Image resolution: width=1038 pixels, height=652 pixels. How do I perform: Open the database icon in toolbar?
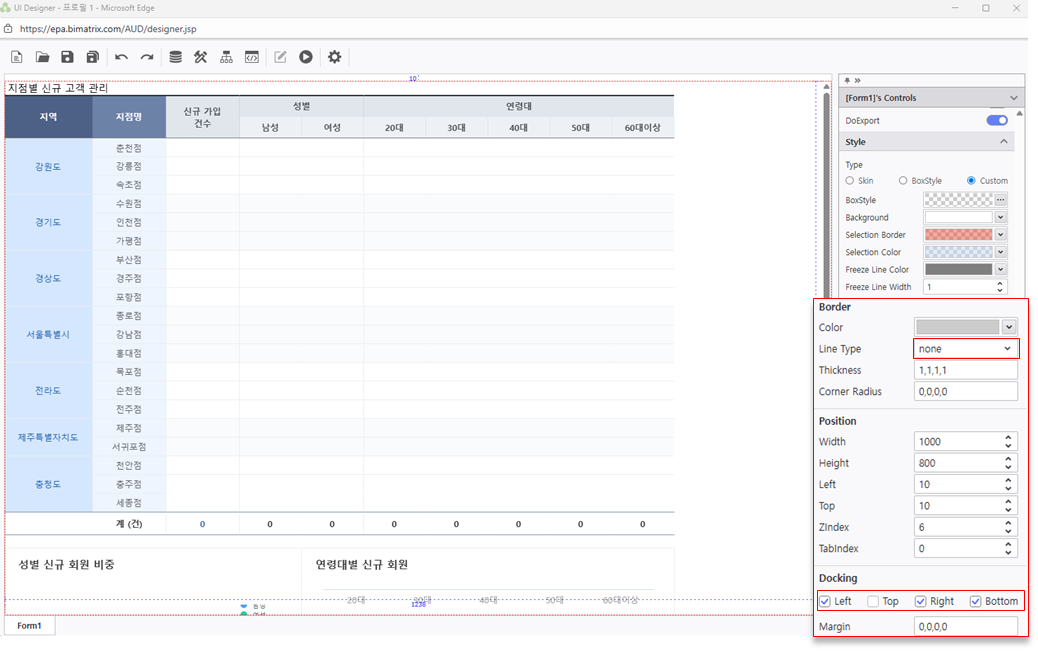click(x=175, y=57)
